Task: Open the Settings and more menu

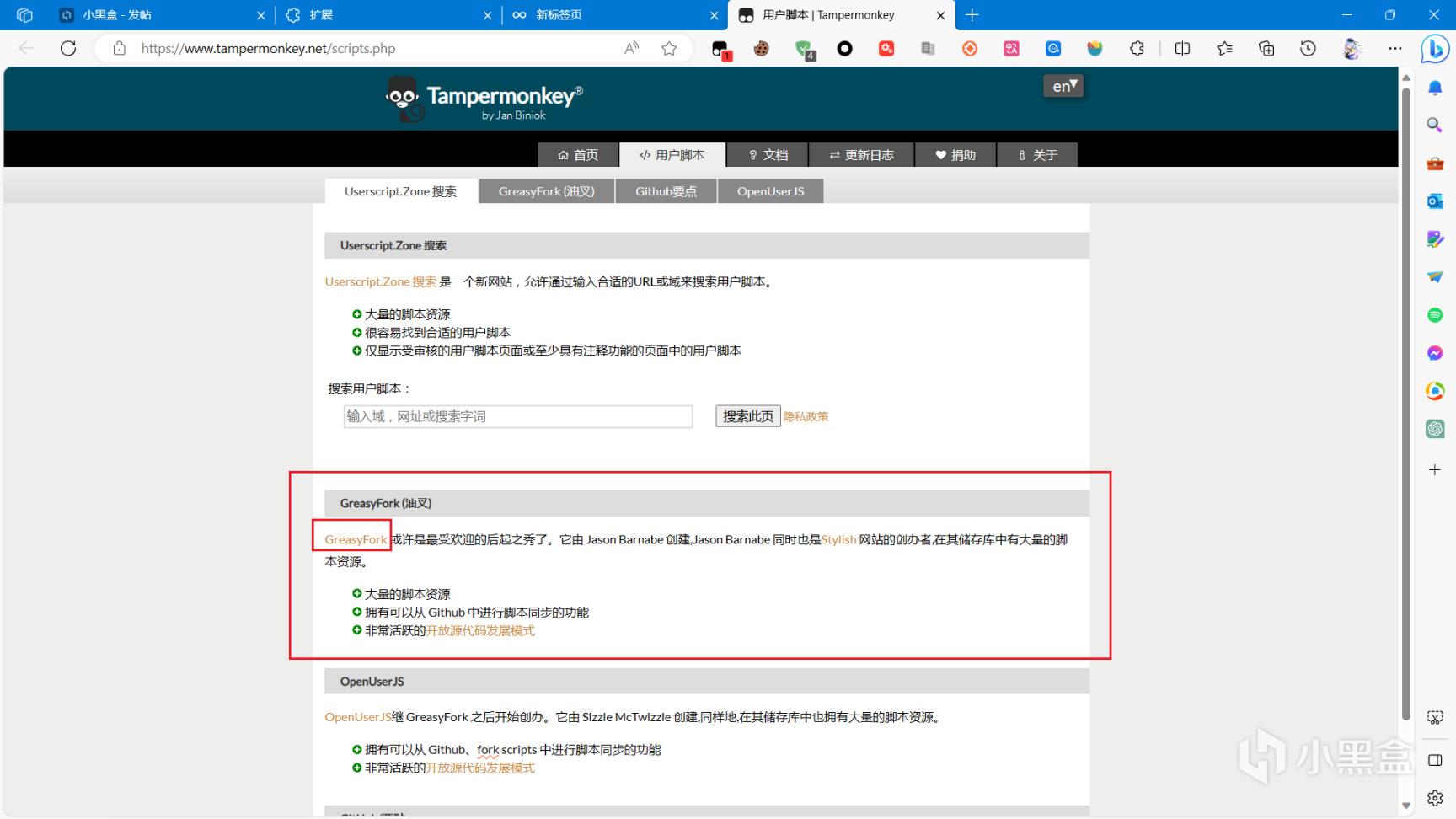Action: (1395, 49)
